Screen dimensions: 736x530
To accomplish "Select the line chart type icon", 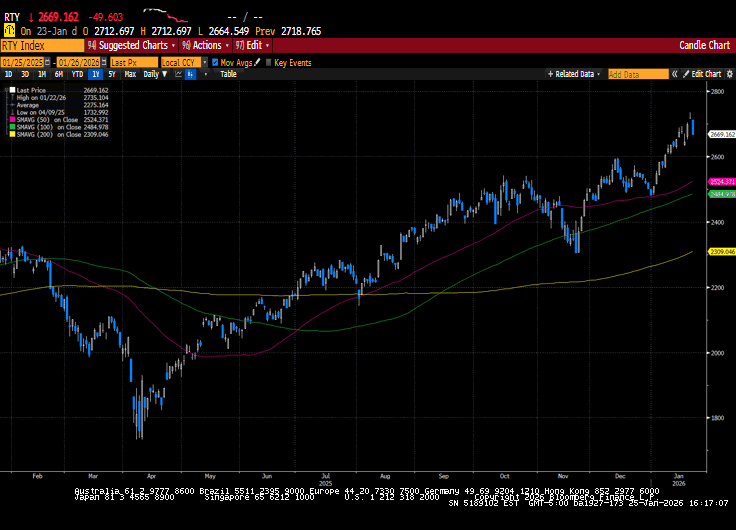I will (x=180, y=74).
